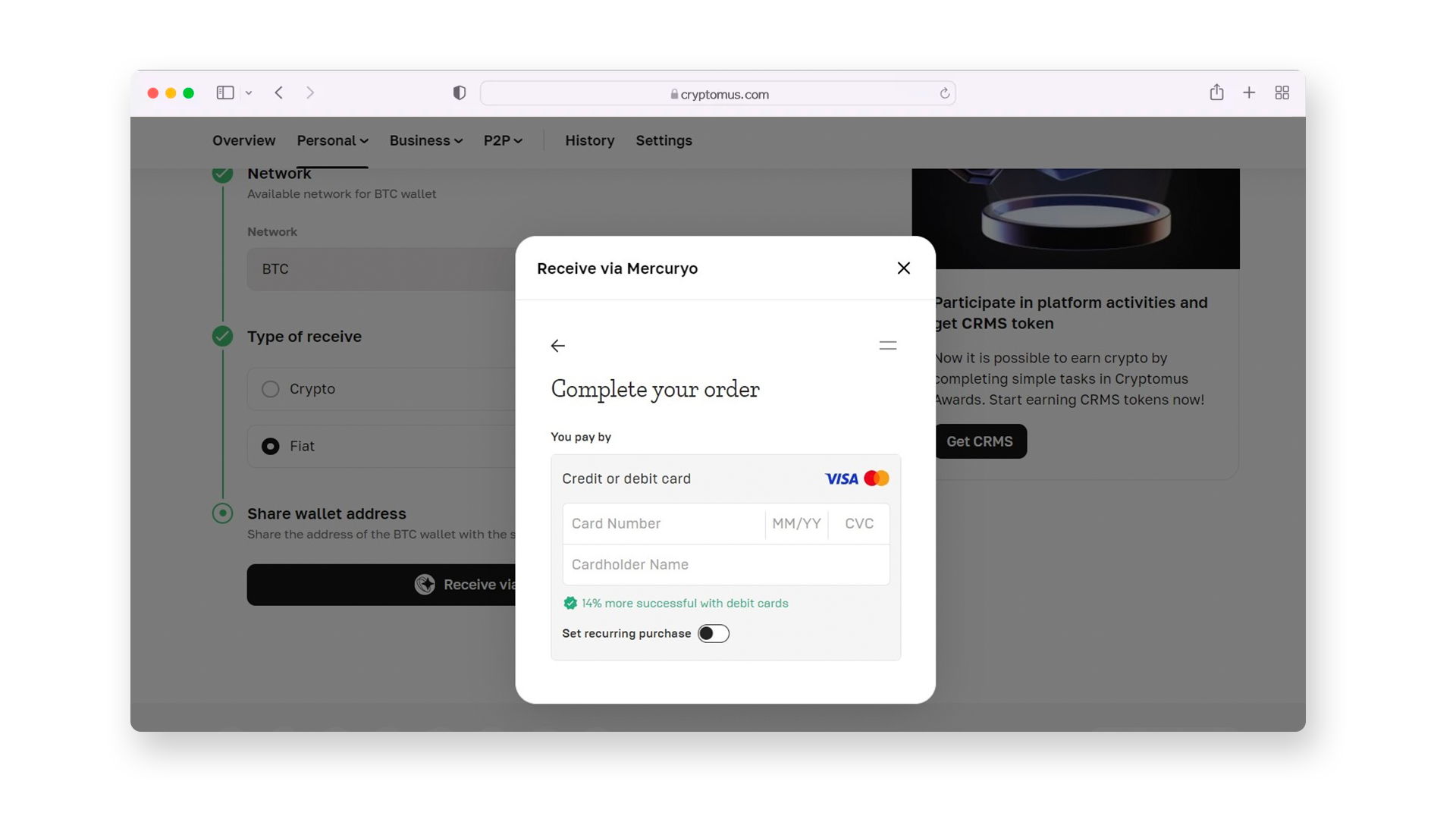The height and width of the screenshot is (819, 1456).
Task: Click the Get CRMS button
Action: pyautogui.click(x=980, y=441)
